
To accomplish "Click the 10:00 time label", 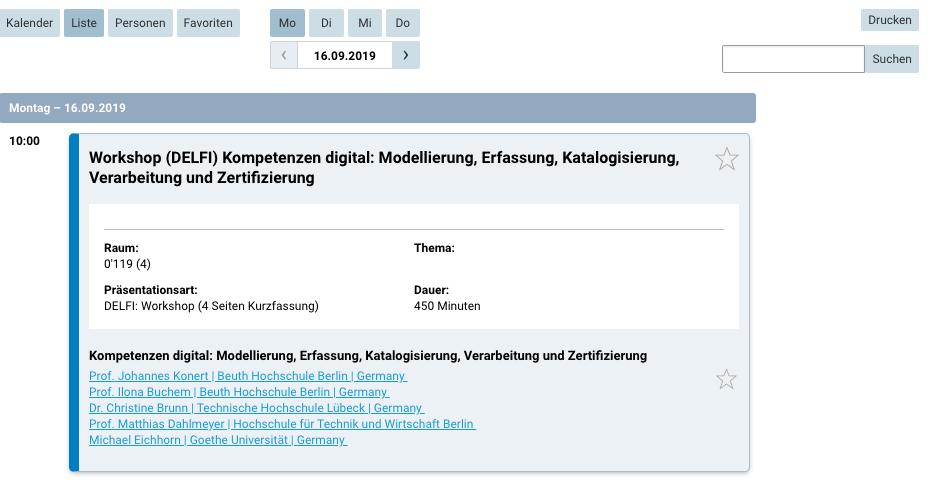I will coord(24,141).
